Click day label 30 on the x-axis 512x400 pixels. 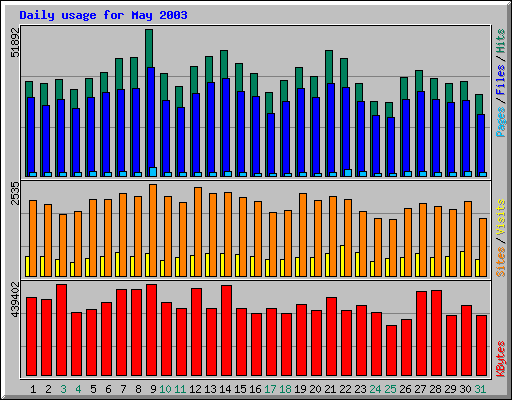tap(465, 389)
